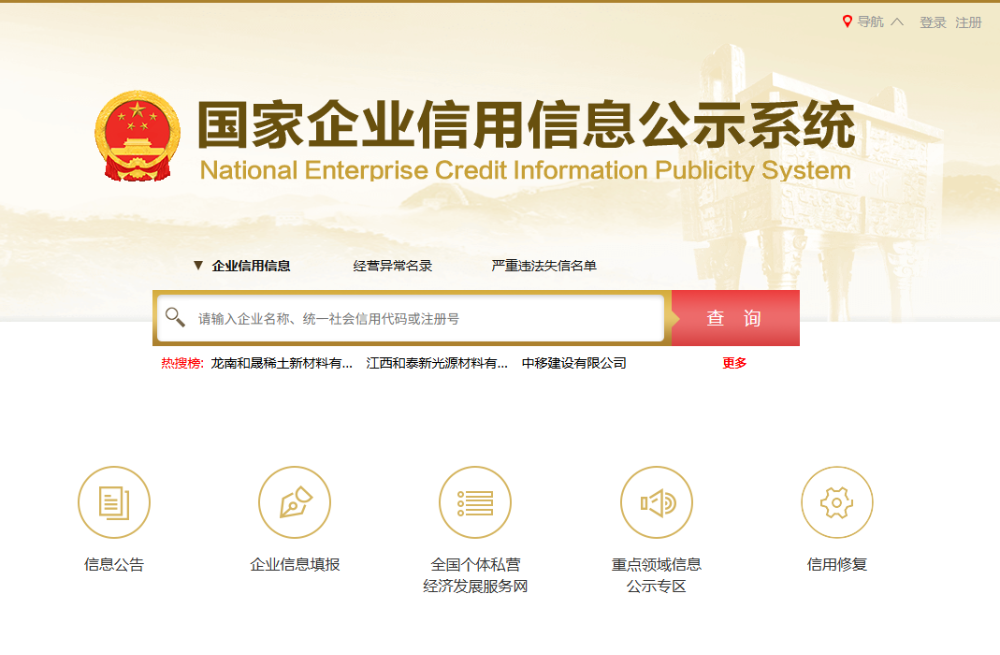
Task: Open hot search 龙南和晟稀土新材料有...
Action: pyautogui.click(x=281, y=364)
